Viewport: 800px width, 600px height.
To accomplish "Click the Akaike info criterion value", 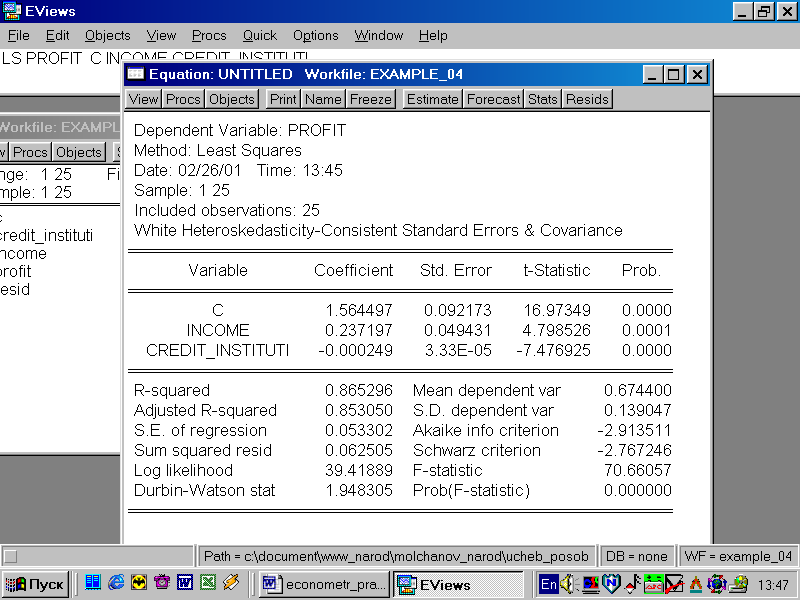I will (634, 431).
